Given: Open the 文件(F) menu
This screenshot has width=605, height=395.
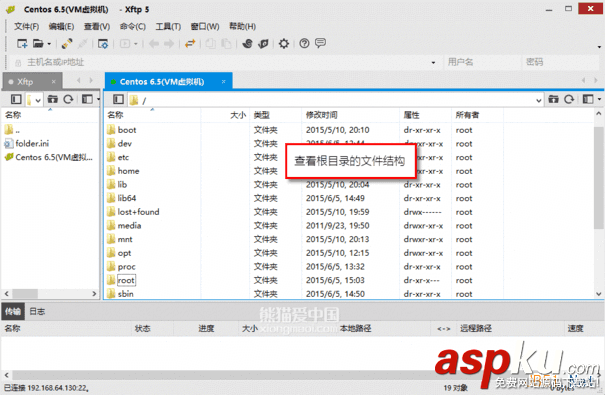Looking at the screenshot, I should (27, 26).
